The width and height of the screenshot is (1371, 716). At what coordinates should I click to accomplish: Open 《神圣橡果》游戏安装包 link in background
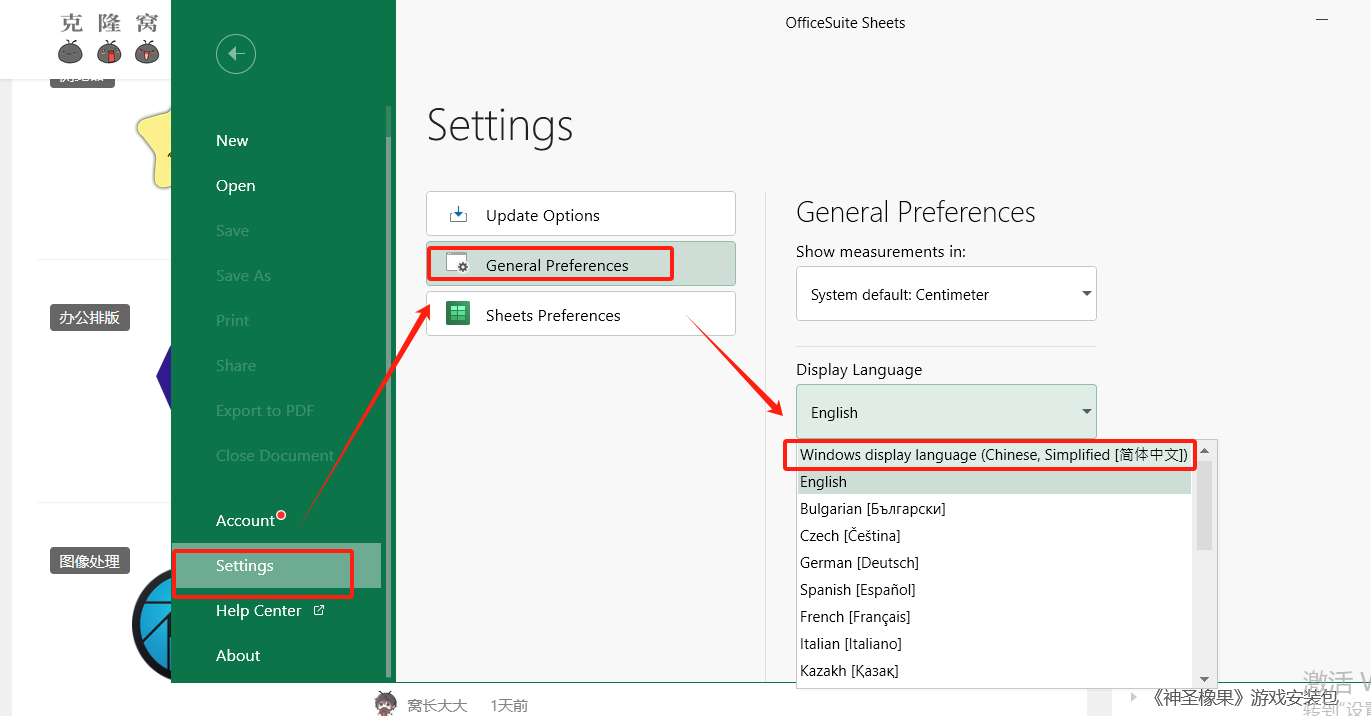pyautogui.click(x=1244, y=697)
